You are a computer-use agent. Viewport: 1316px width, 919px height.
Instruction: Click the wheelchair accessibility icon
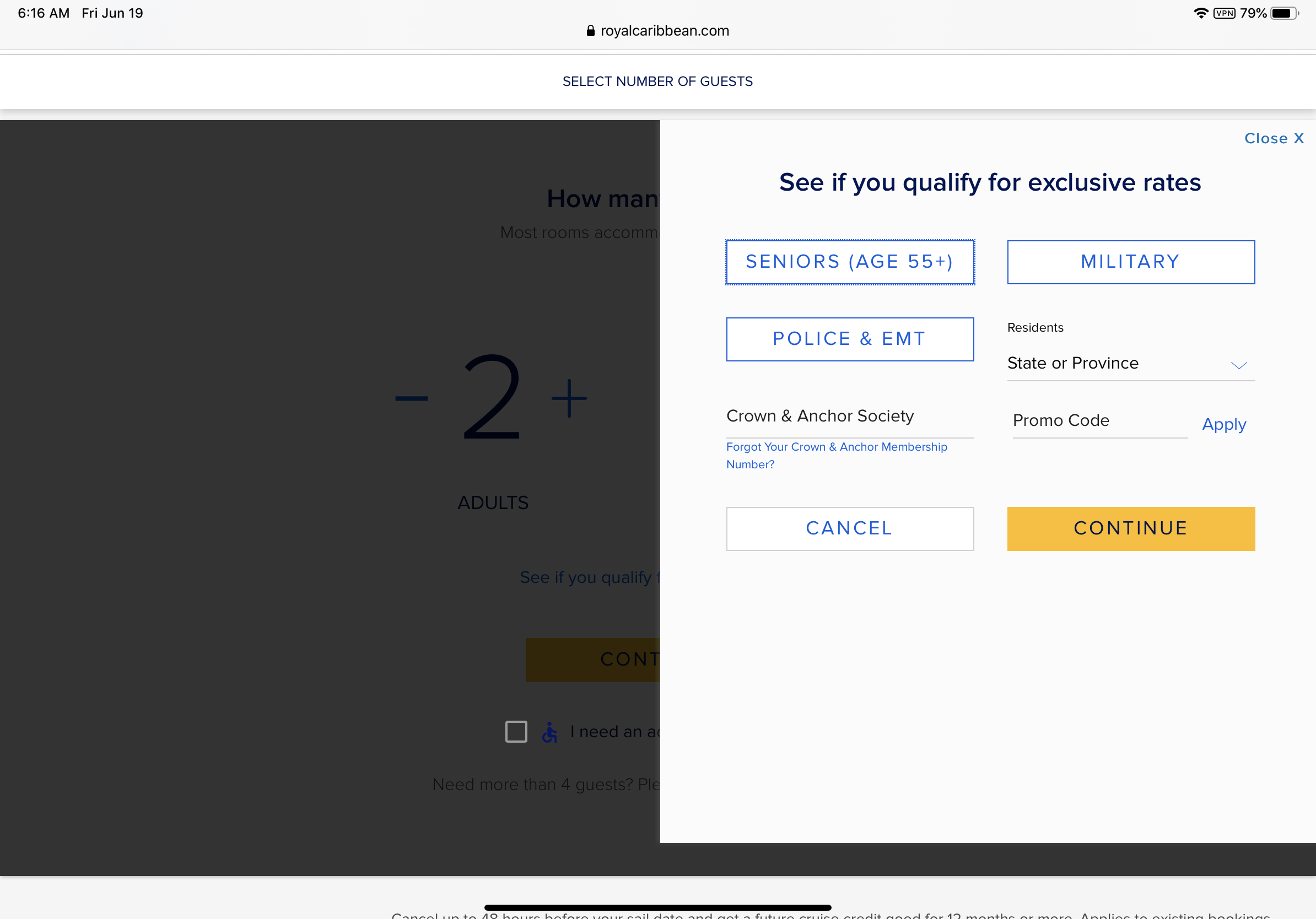(549, 732)
